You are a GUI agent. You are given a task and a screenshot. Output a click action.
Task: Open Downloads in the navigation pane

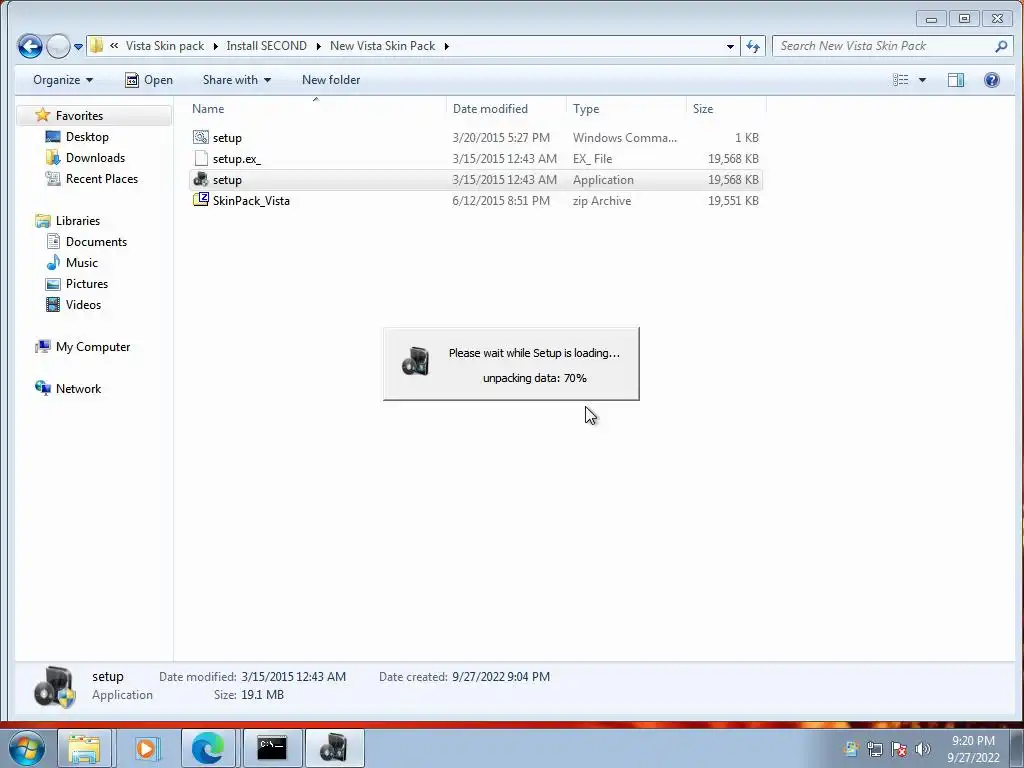pyautogui.click(x=95, y=157)
